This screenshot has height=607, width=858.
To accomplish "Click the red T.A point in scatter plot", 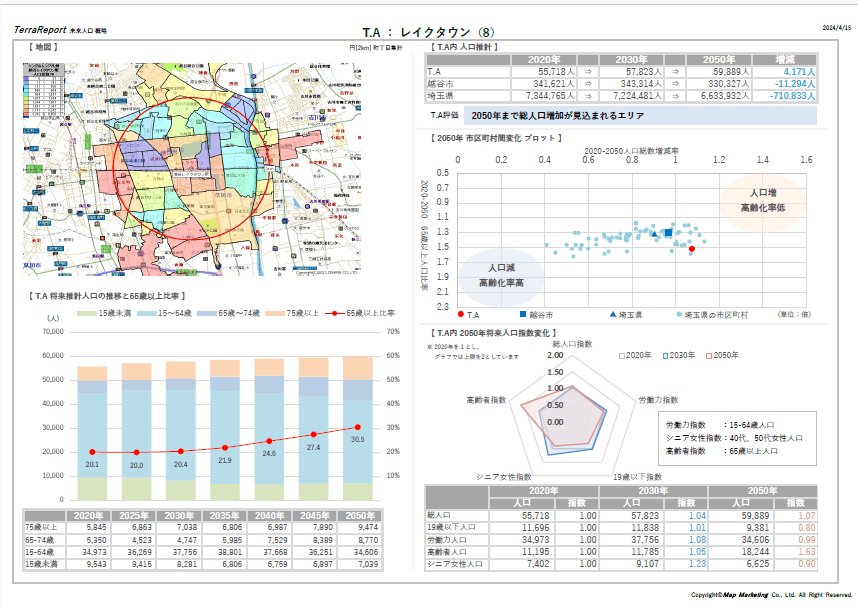I will click(x=691, y=248).
